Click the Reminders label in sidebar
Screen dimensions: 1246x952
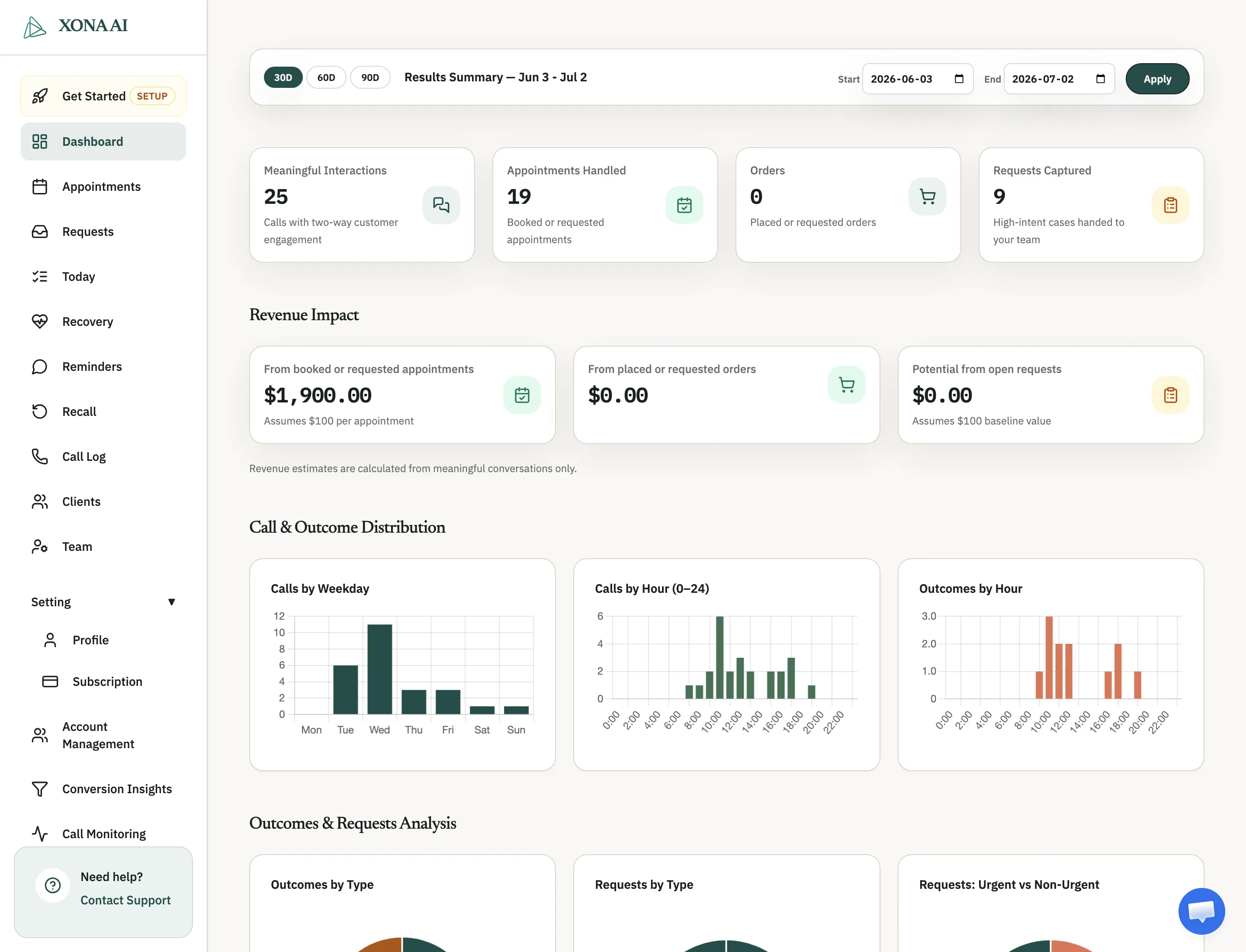(x=92, y=367)
